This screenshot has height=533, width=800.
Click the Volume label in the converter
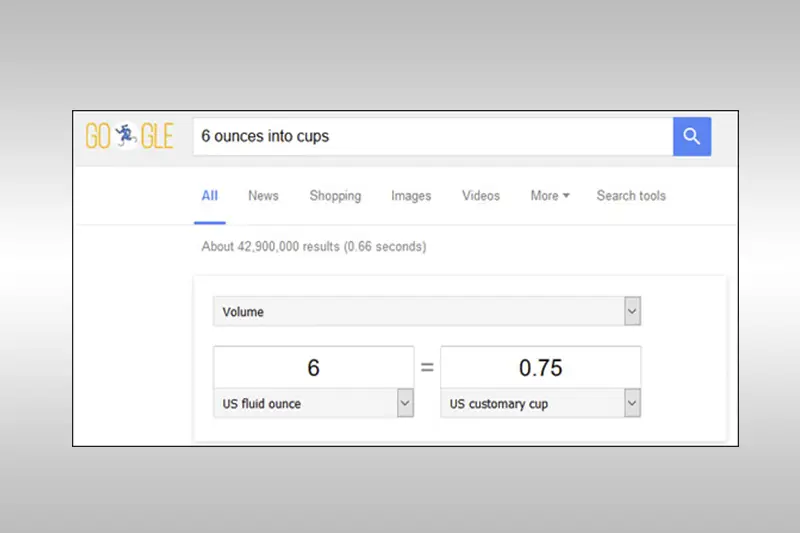(x=243, y=312)
